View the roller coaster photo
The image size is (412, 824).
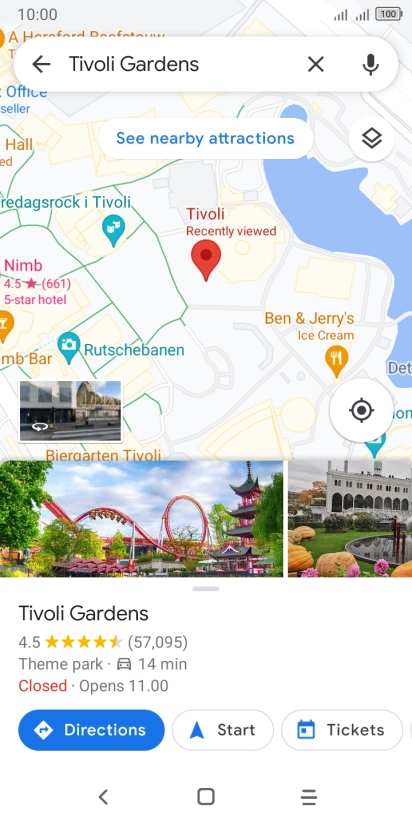(141, 519)
